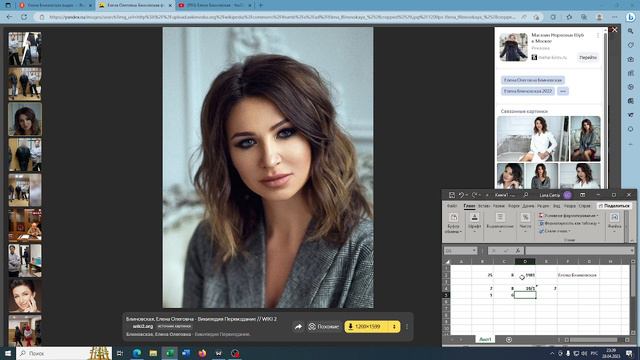The width and height of the screenshot is (640, 360).
Task: Close the image viewer with X icon
Action: [614, 30]
